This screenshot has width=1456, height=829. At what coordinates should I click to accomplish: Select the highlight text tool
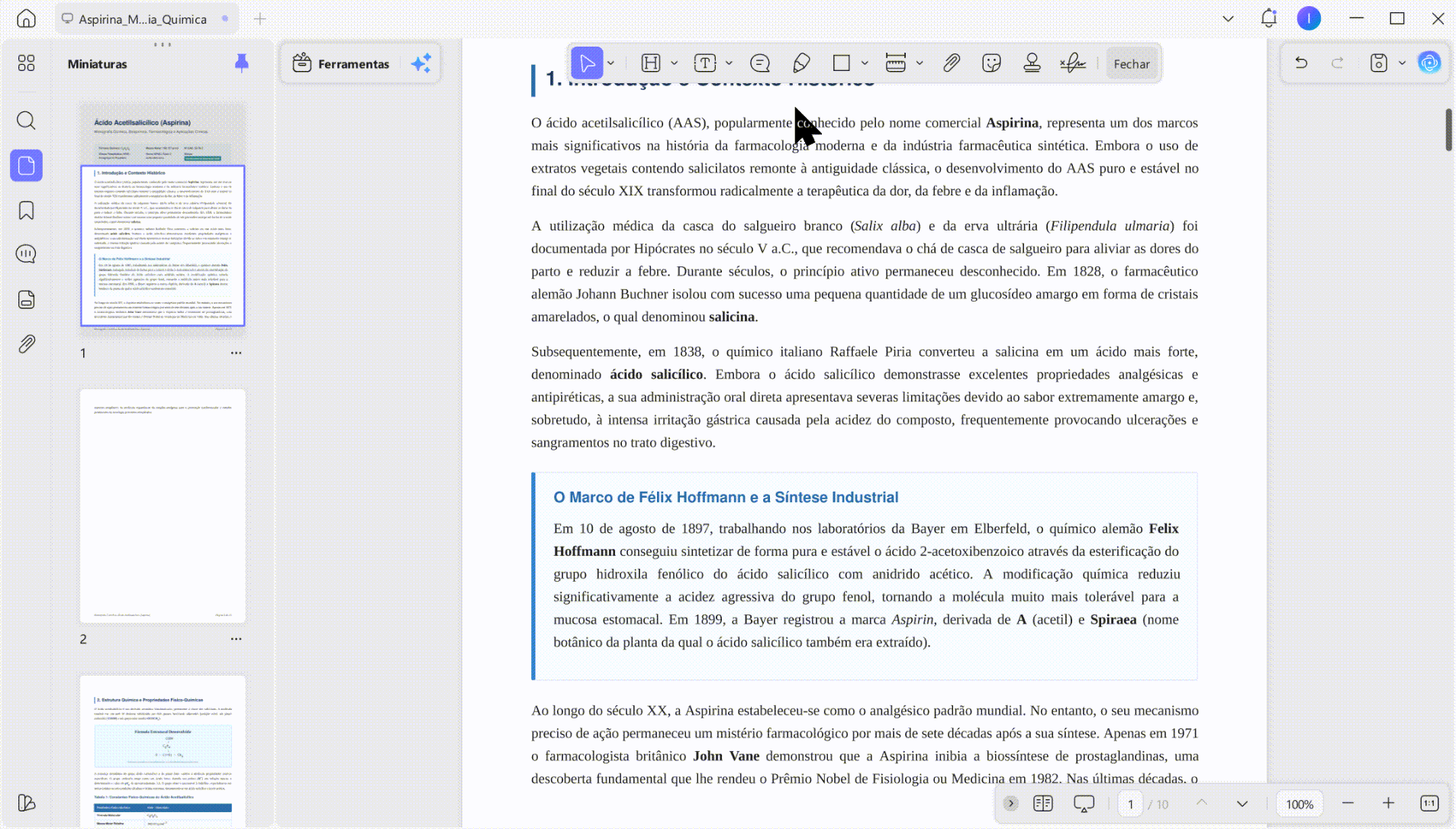tap(651, 63)
